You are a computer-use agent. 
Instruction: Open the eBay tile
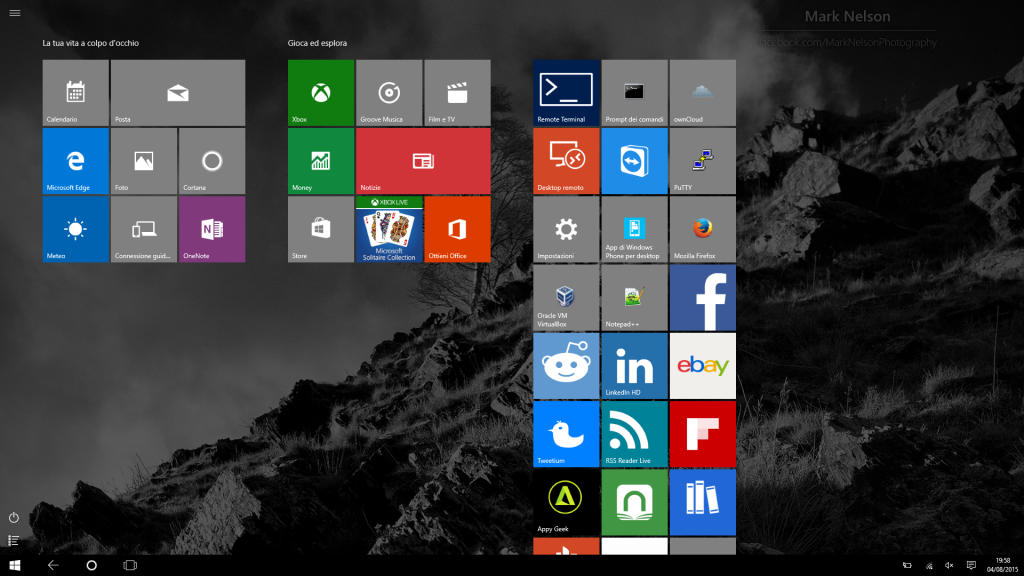(703, 366)
